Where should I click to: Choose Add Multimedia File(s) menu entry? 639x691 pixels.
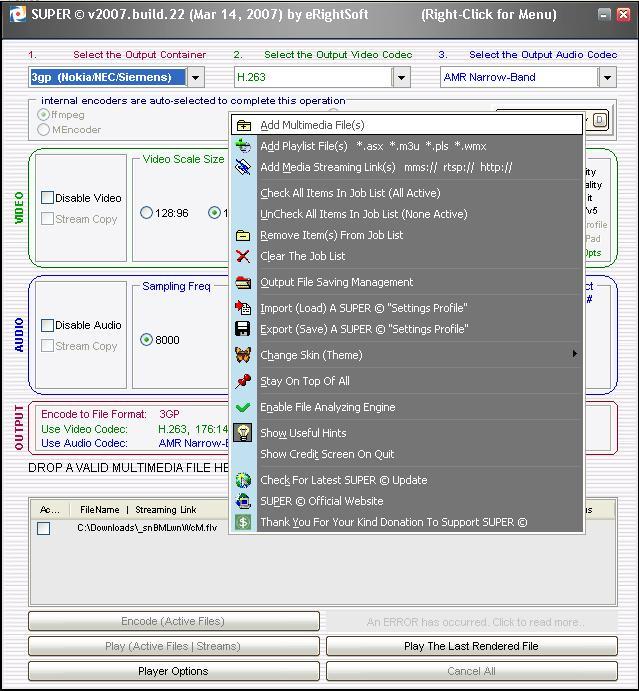[407, 125]
